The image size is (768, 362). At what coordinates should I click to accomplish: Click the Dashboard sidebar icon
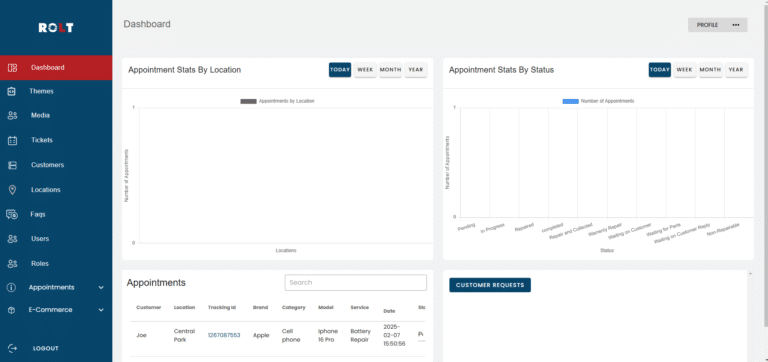coord(12,68)
